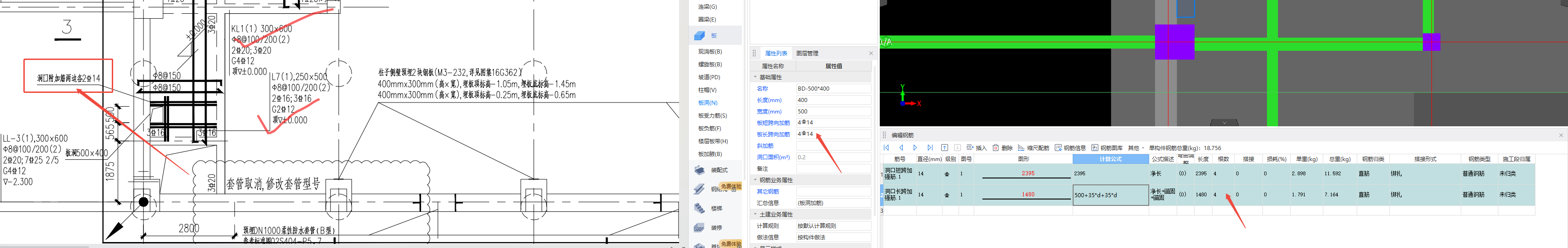
Task: Edit 板短跨向加筋 value field
Action: point(833,123)
